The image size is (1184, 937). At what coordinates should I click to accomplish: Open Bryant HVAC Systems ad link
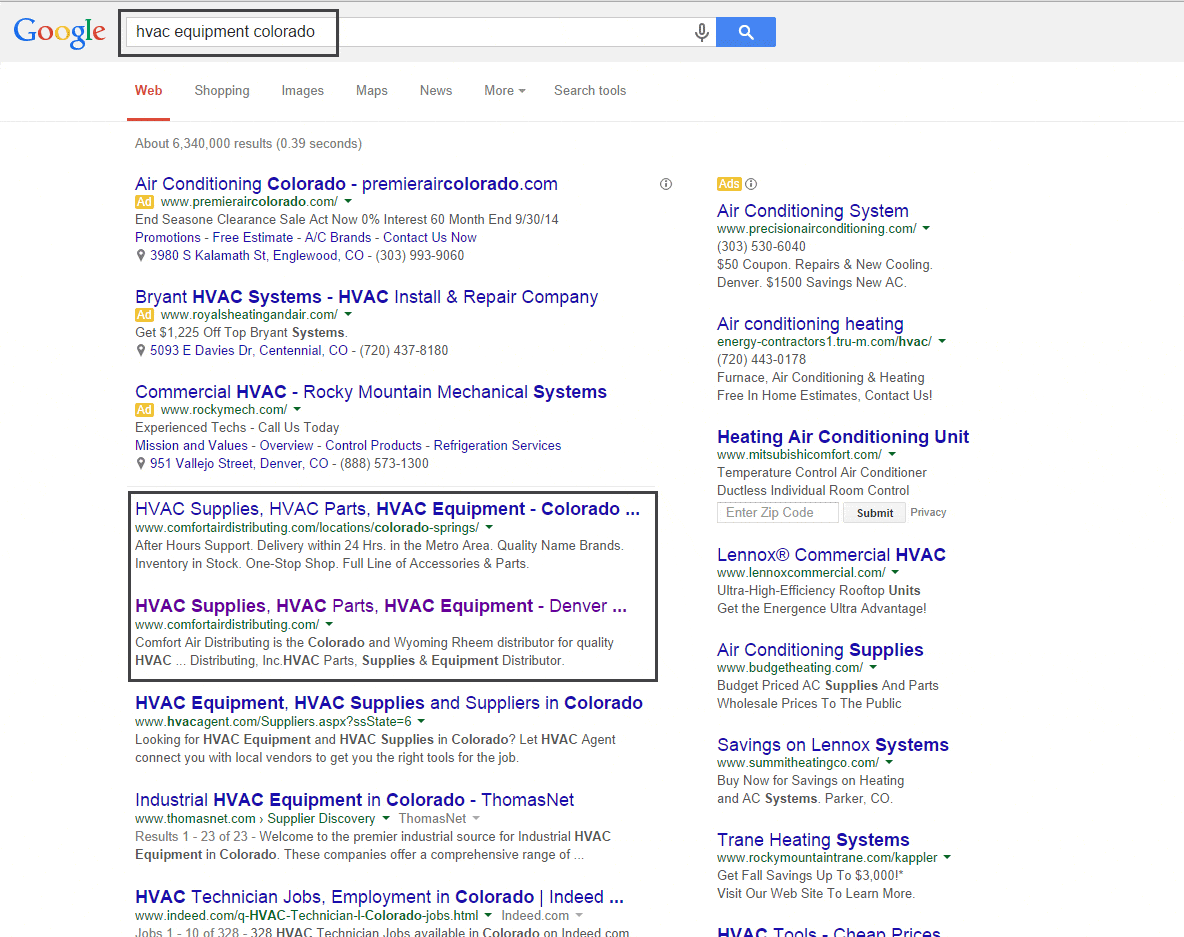pyautogui.click(x=366, y=297)
